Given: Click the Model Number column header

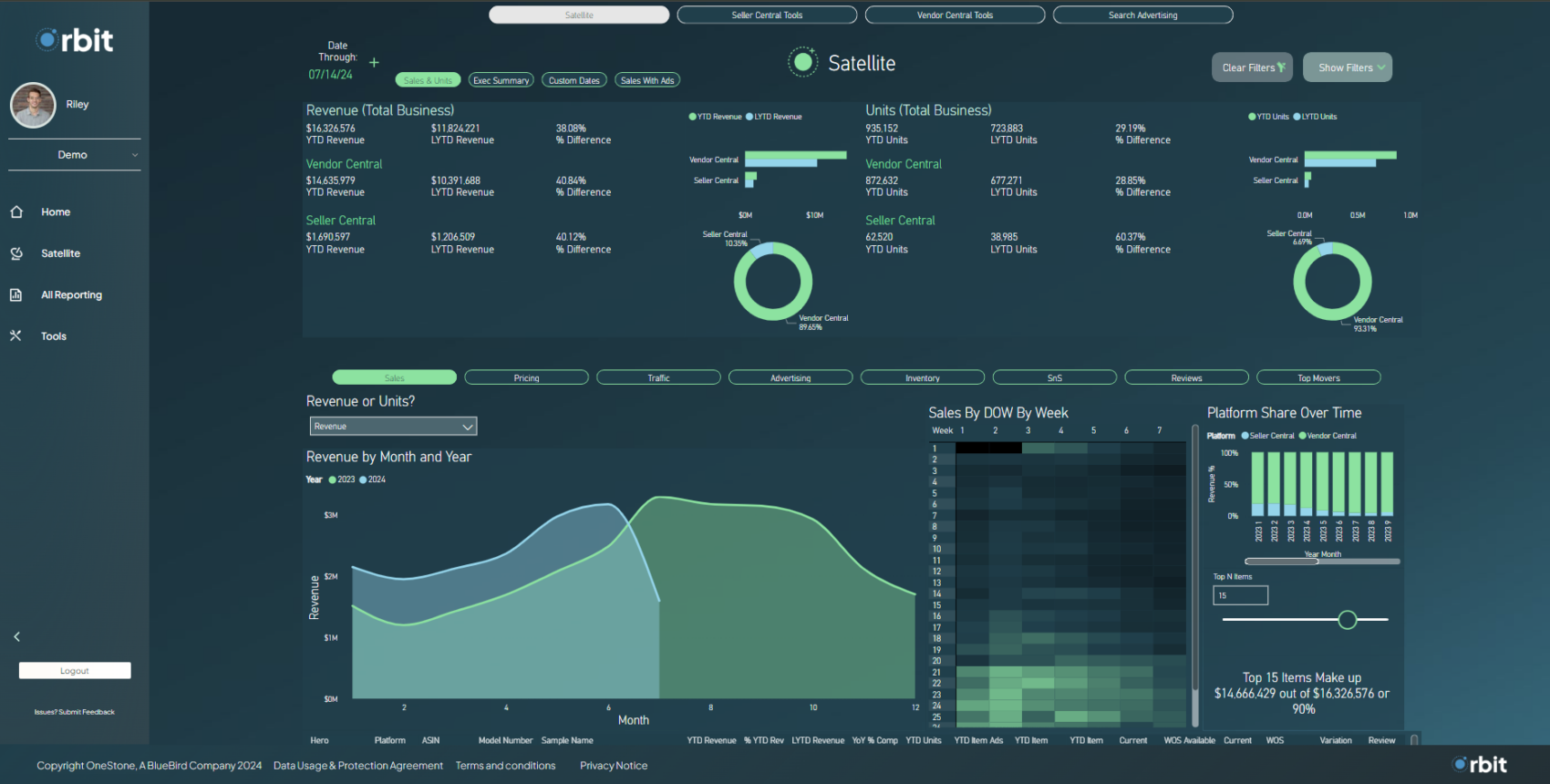Looking at the screenshot, I should tap(505, 740).
